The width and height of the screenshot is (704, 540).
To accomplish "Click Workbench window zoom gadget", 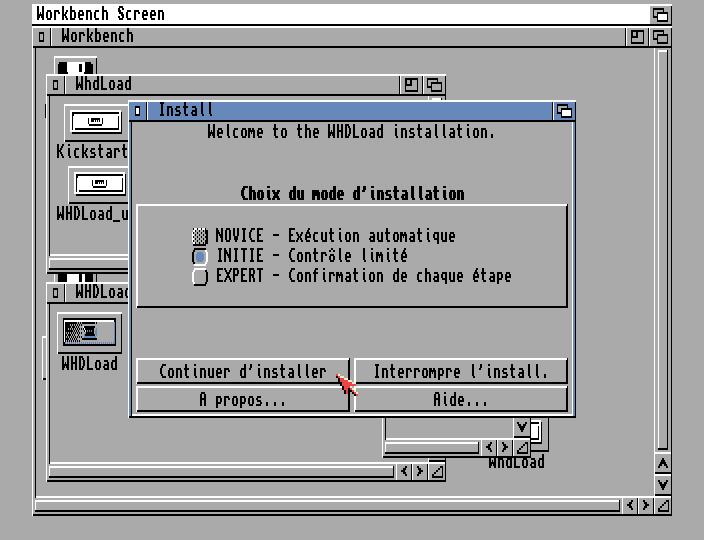I will pyautogui.click(x=637, y=37).
